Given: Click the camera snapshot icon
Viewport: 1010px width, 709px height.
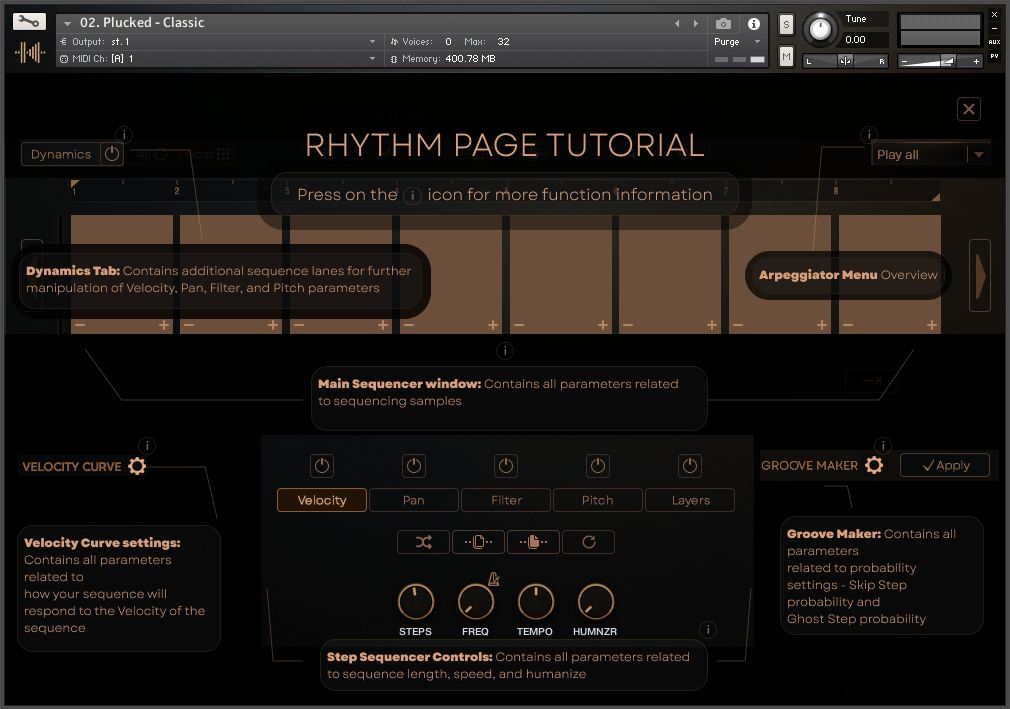Looking at the screenshot, I should (723, 23).
